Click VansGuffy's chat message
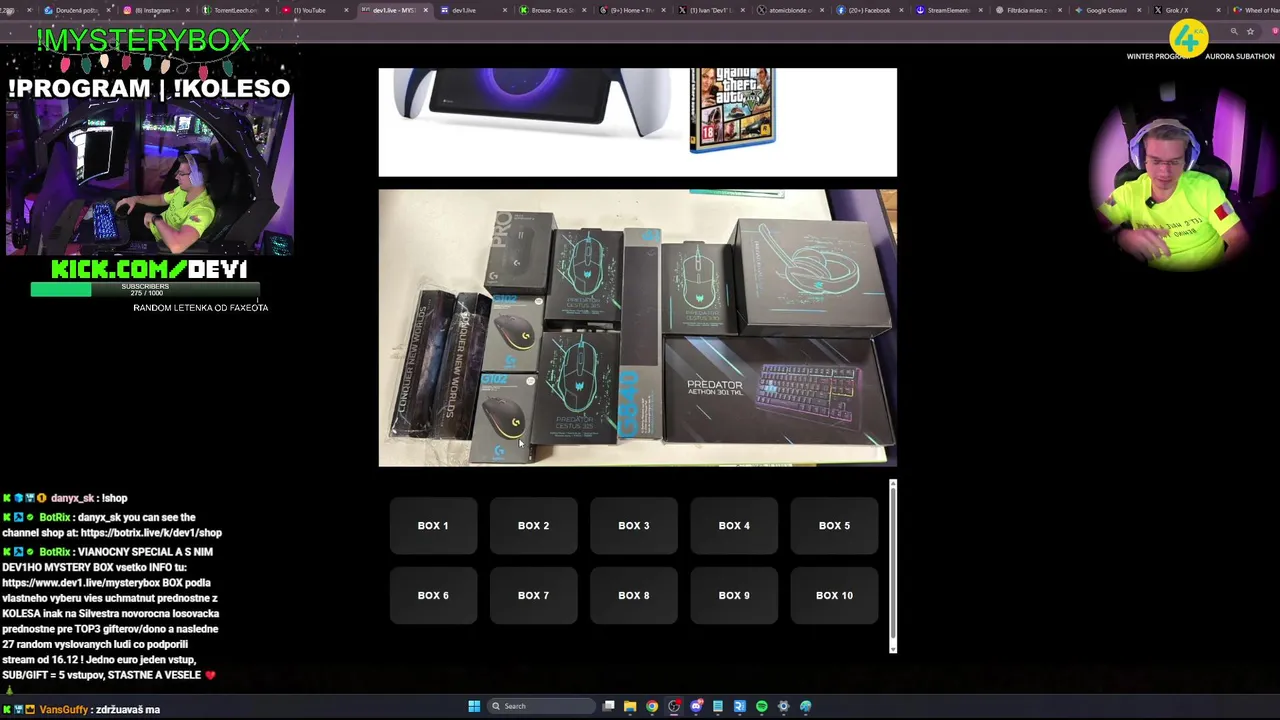The image size is (1280, 720). (82, 710)
